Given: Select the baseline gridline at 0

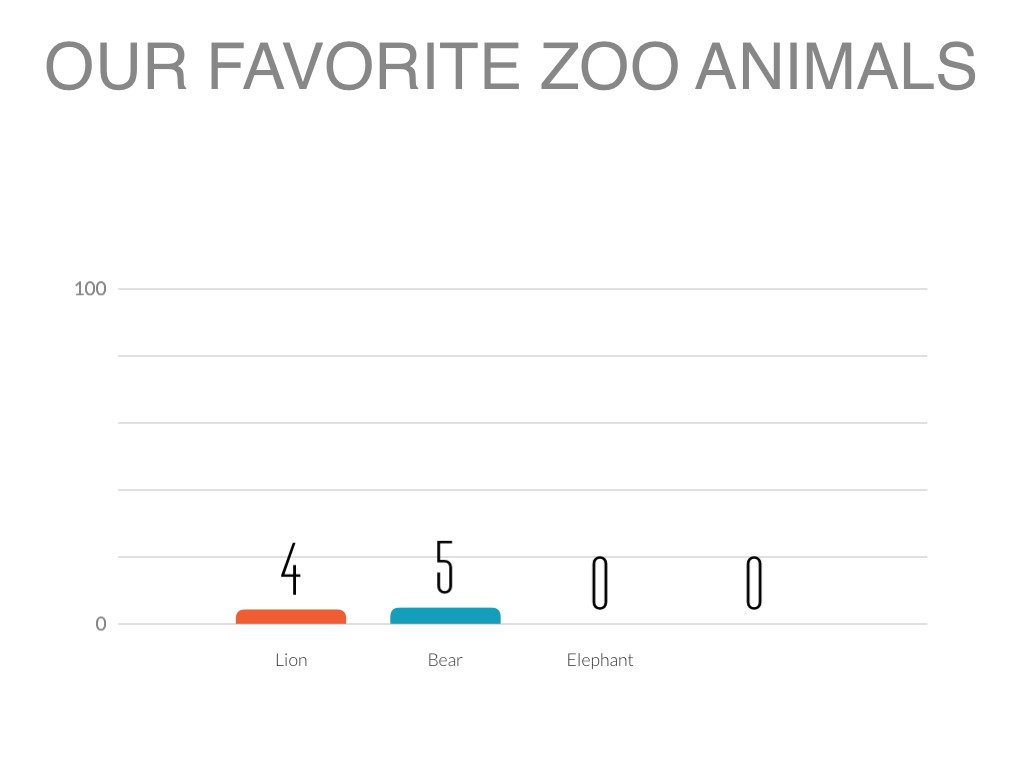Looking at the screenshot, I should tap(850, 624).
